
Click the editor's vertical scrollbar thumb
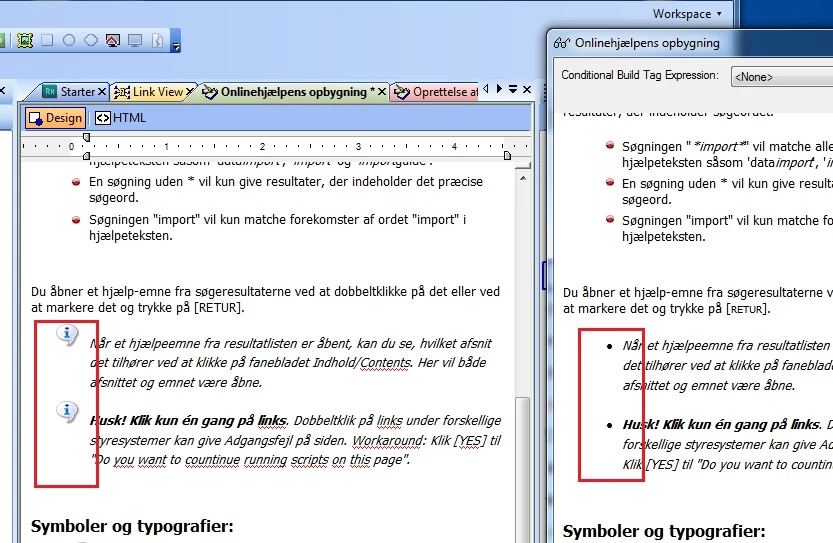(523, 468)
